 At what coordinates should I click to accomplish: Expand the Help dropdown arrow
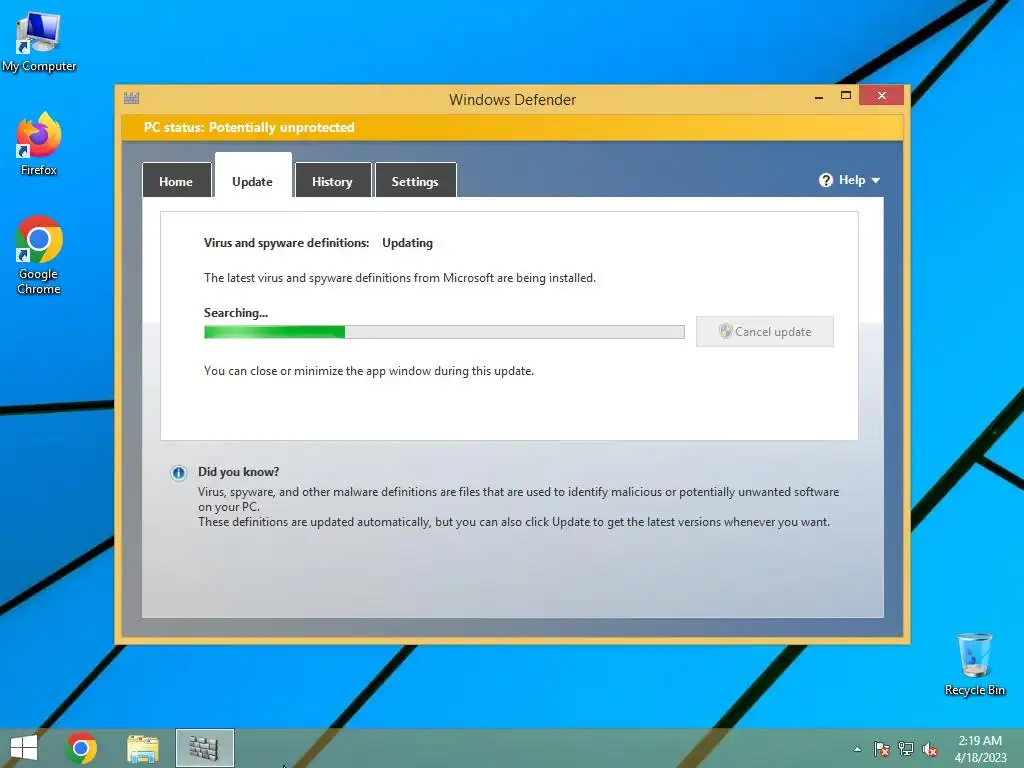(x=876, y=180)
